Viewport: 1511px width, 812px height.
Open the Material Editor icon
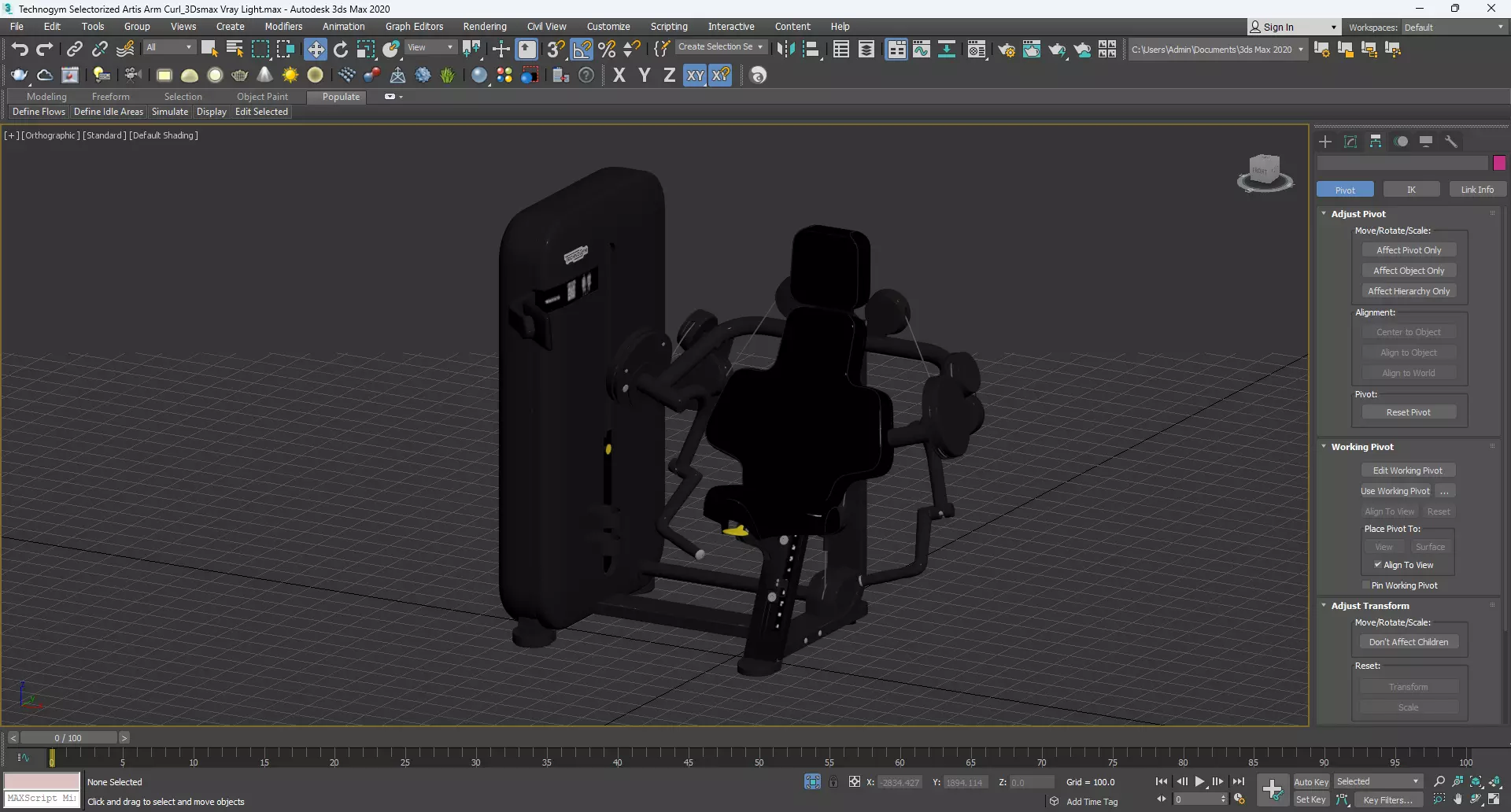pyautogui.click(x=977, y=50)
